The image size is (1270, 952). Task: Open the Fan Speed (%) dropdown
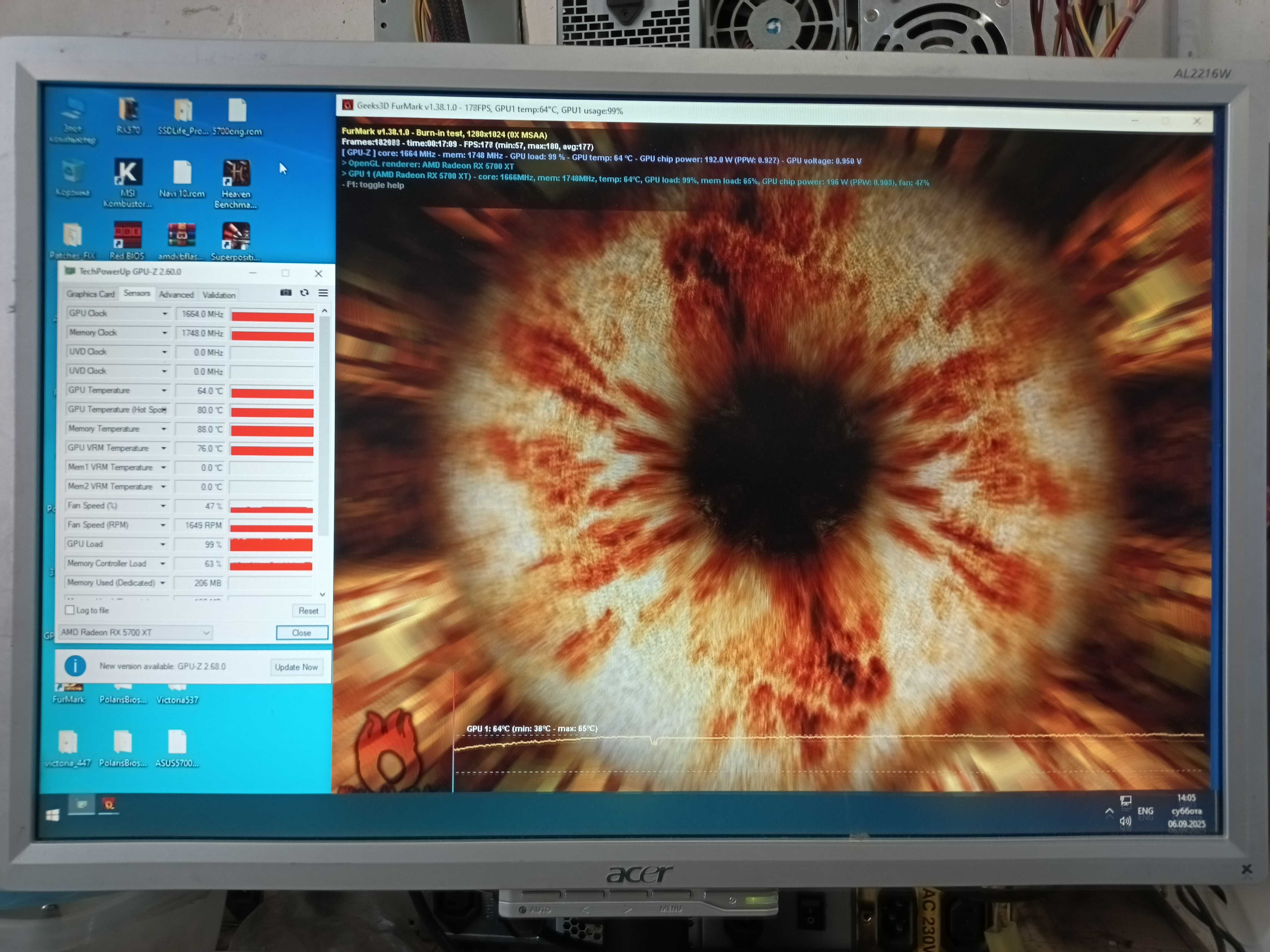coord(163,506)
